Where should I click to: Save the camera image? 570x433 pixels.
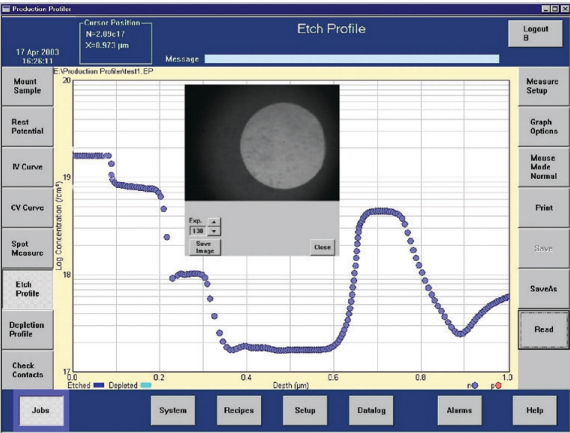[205, 247]
